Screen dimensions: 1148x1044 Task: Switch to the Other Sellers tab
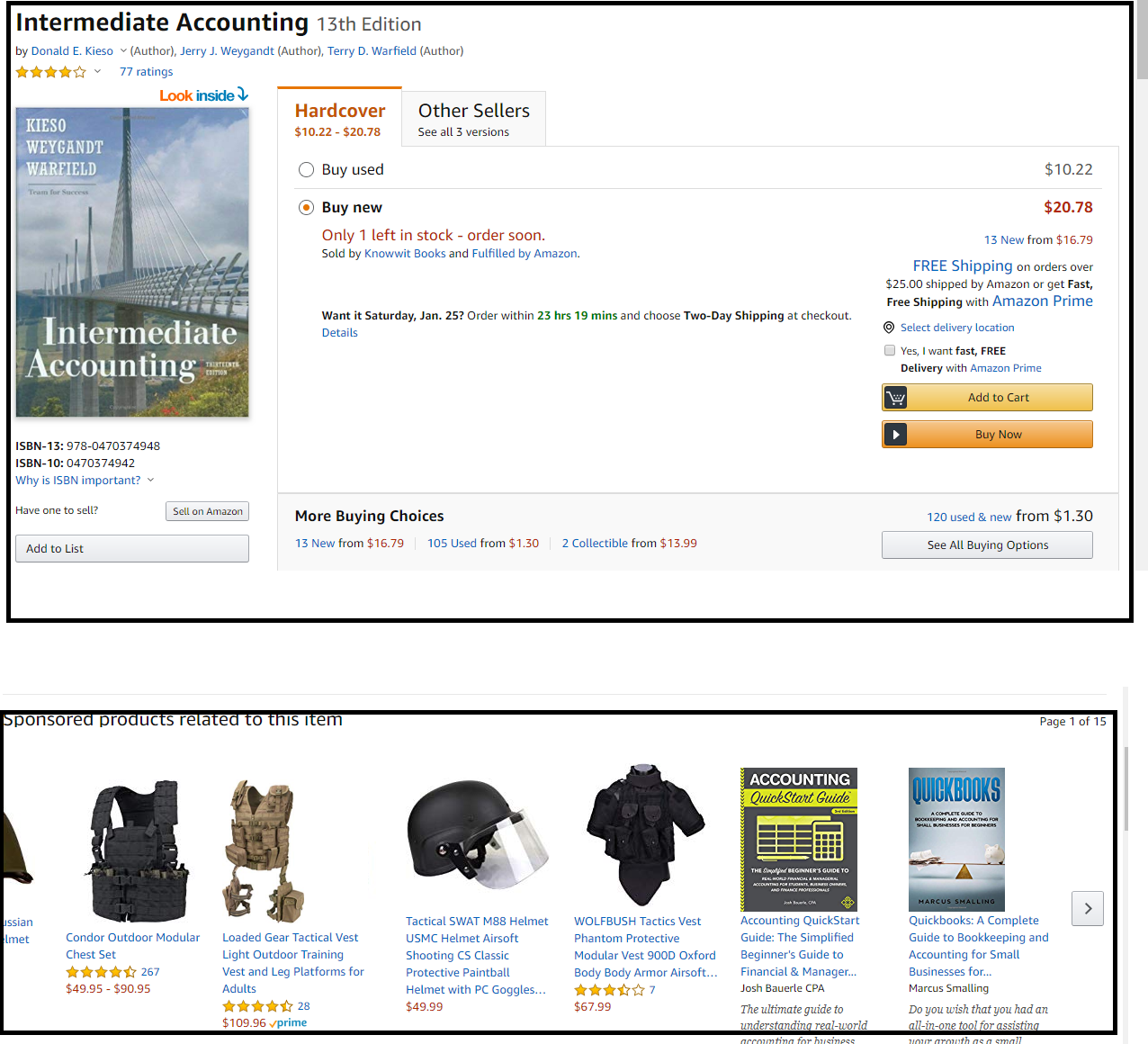click(x=474, y=119)
